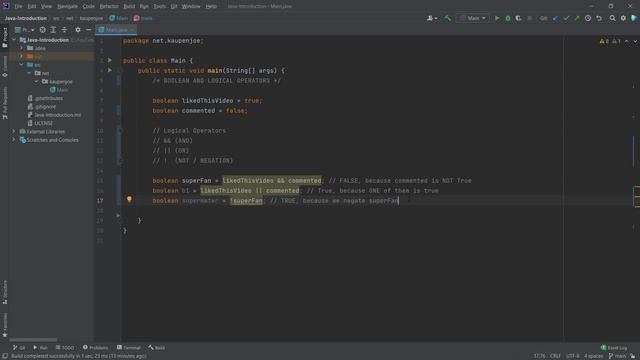Viewport: 640px width, 360px height.
Task: Open the Git tool window at bottom
Action: click(19, 347)
